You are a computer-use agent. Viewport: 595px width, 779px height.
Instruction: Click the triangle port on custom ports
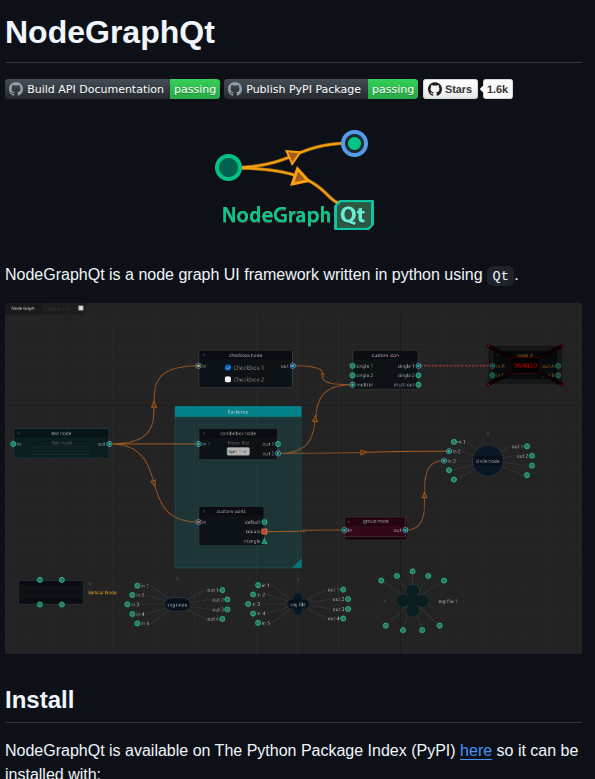(x=264, y=541)
